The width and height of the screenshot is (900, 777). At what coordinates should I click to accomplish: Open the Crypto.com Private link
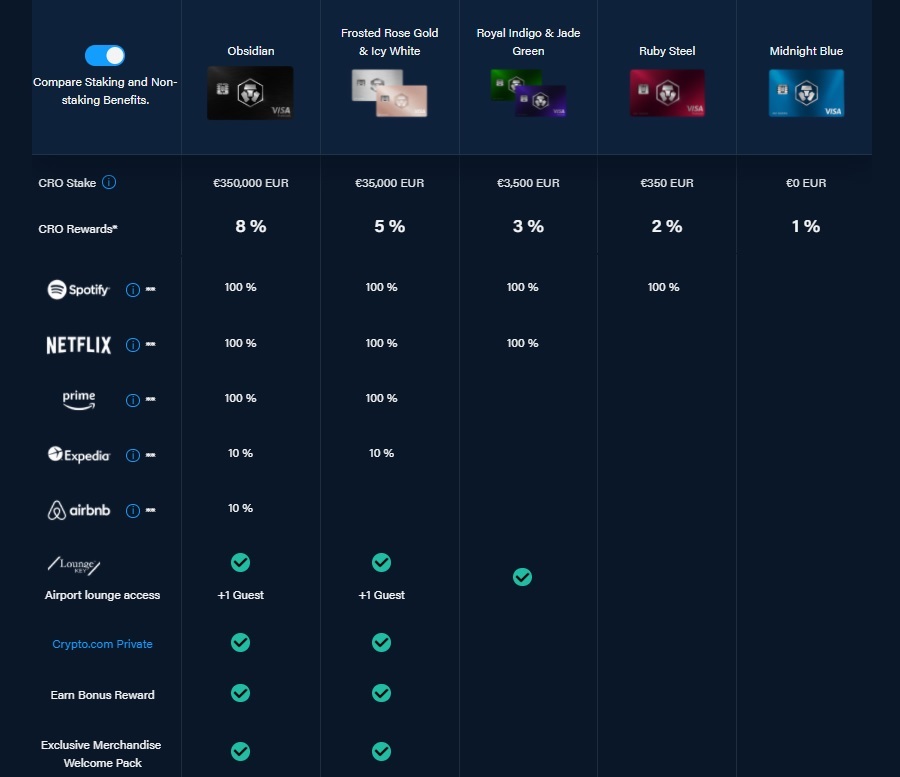click(102, 644)
